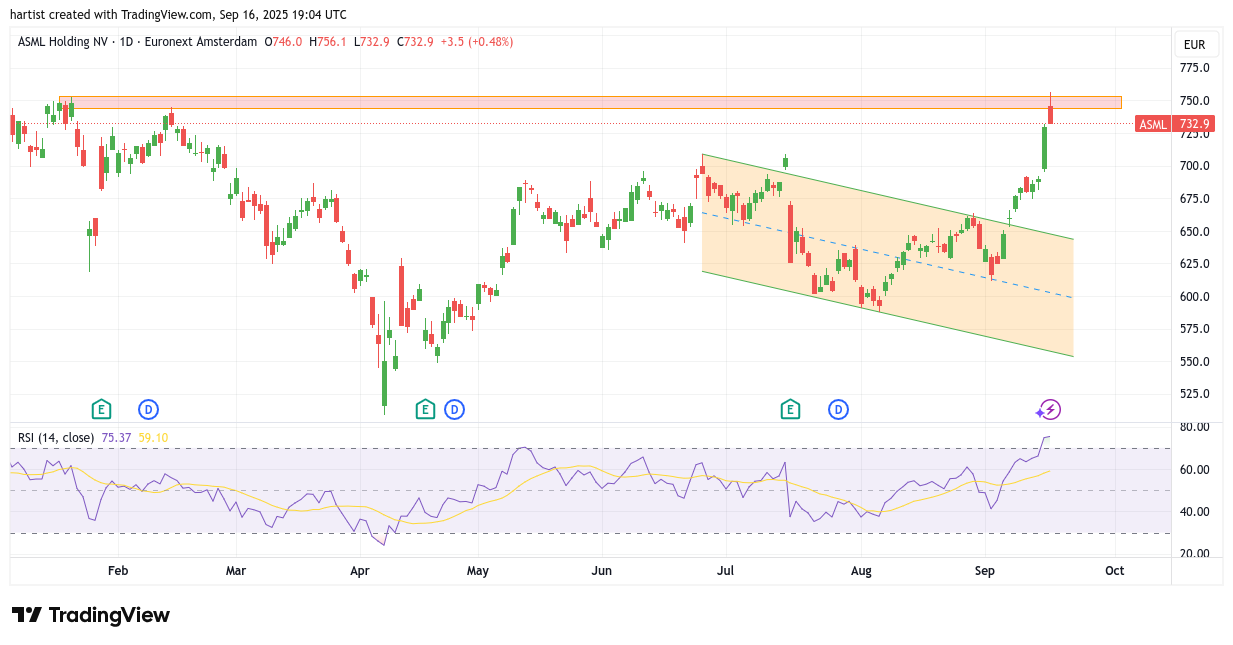Viewport: 1233px width, 645px height.
Task: Open the EUR currency selector
Action: [1194, 45]
